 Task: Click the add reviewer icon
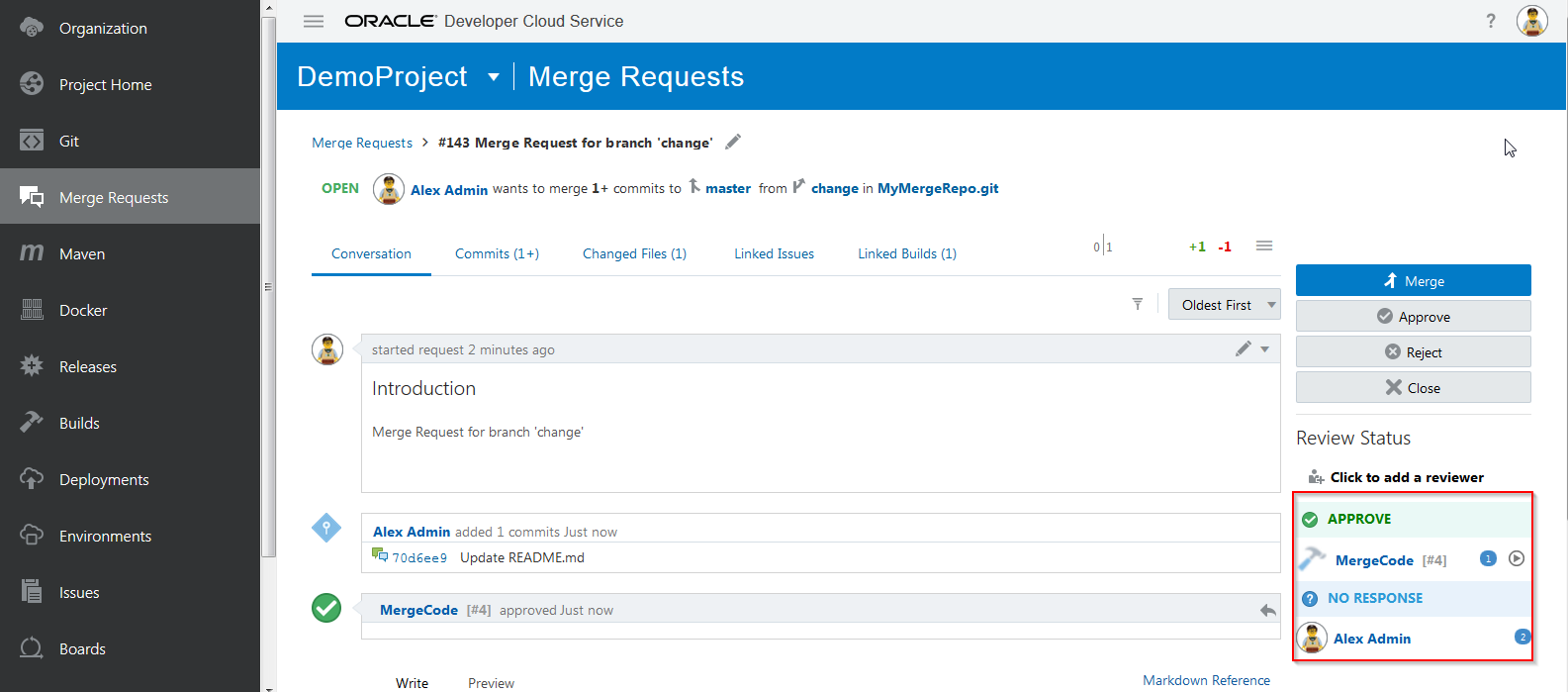click(x=1316, y=477)
